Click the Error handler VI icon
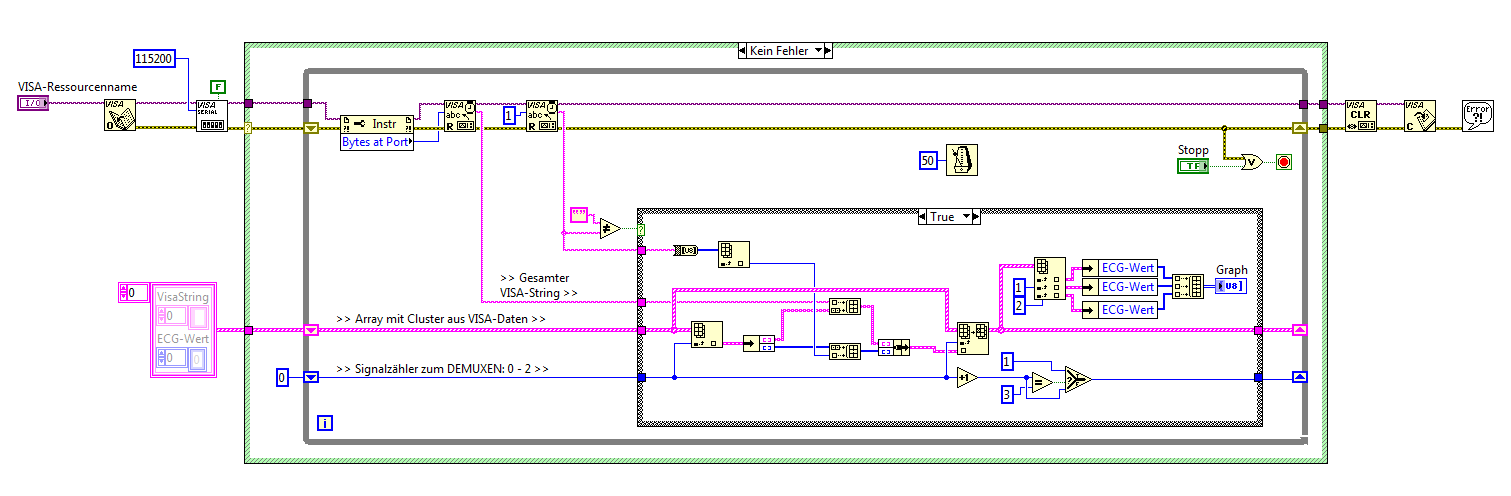 pos(1478,115)
